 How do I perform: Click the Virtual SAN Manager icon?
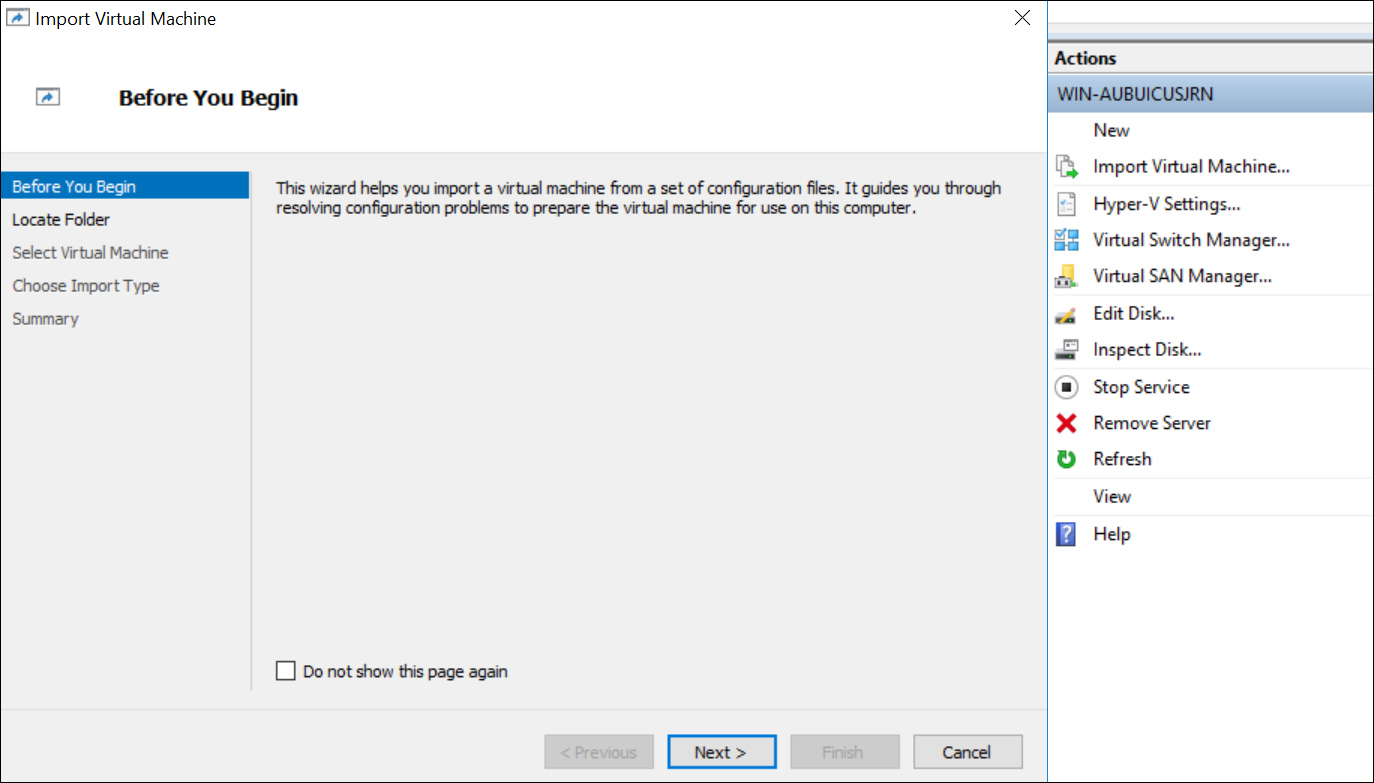(1067, 276)
